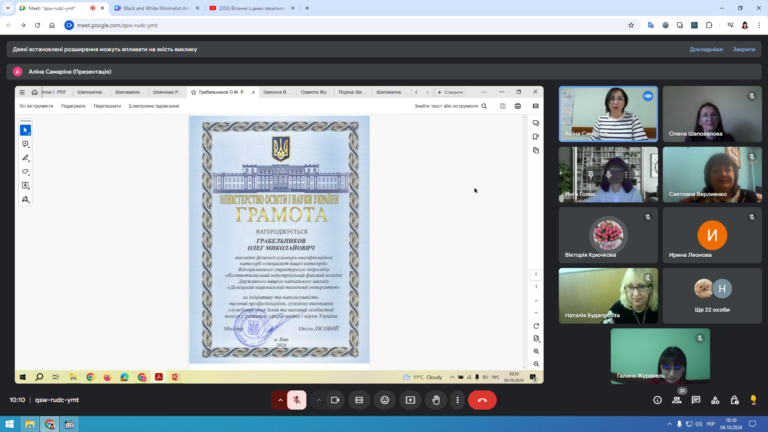Select the highlighter pen tool in Acrobat
768x432 pixels.
click(x=25, y=158)
